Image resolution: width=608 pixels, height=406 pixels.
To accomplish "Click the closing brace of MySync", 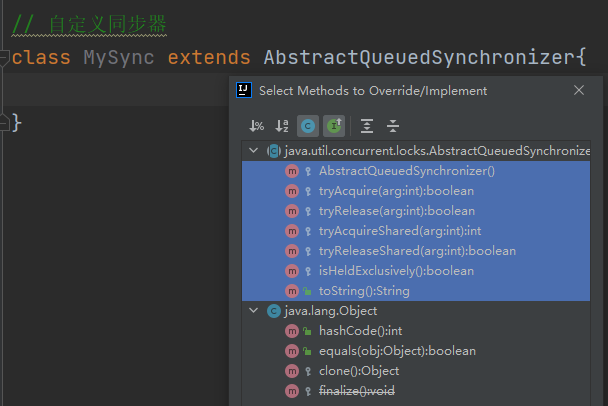I will click(x=17, y=123).
